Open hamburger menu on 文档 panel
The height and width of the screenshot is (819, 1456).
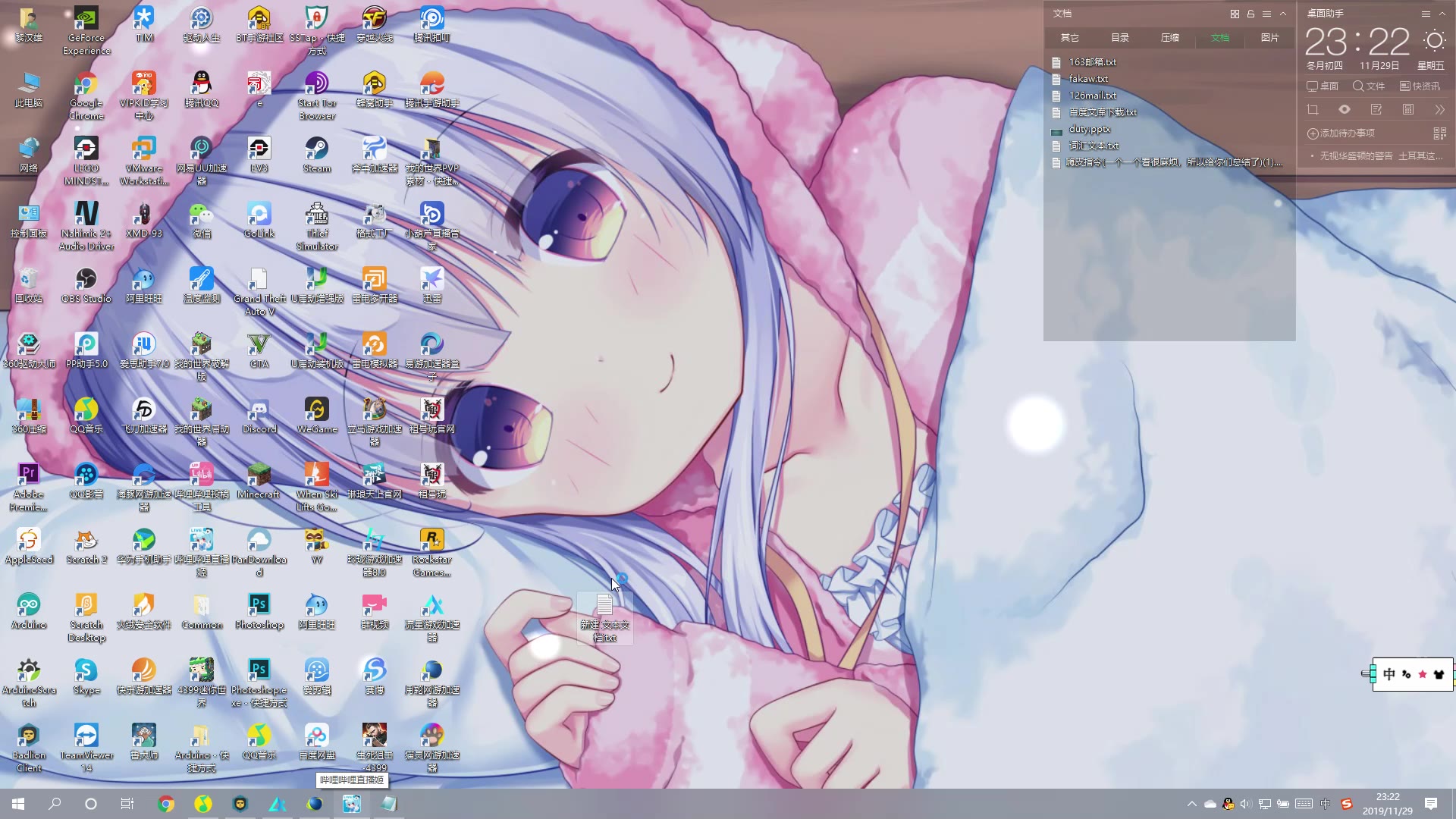(1266, 14)
